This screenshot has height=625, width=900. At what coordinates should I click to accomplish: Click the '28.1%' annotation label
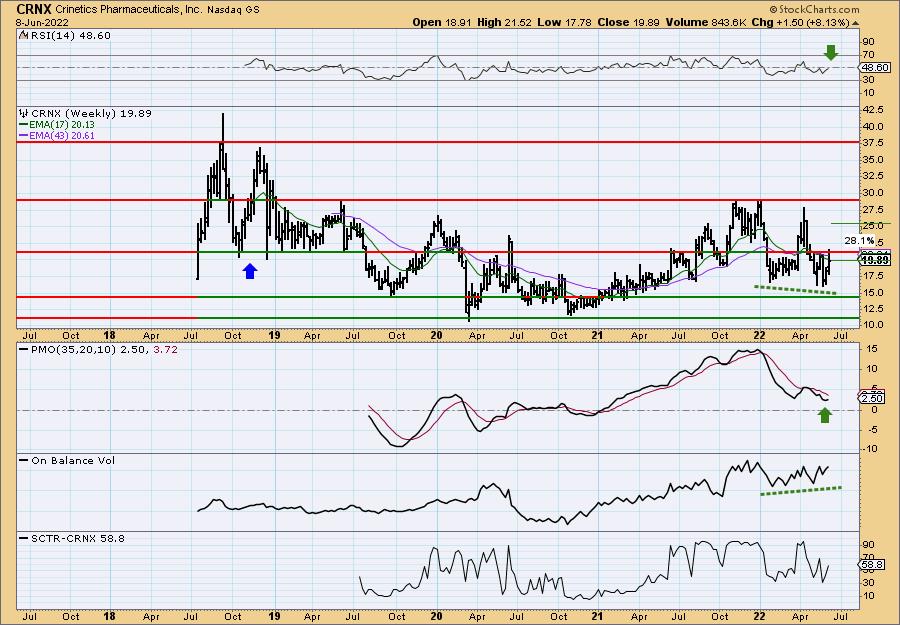click(x=859, y=240)
